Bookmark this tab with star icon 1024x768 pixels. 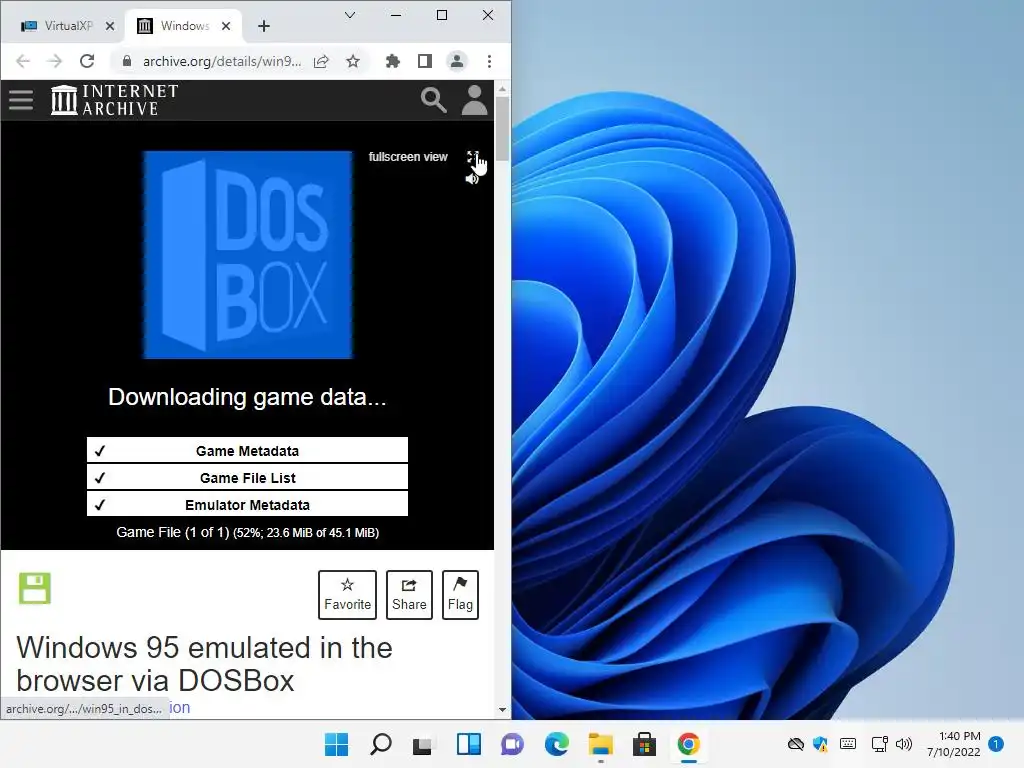click(353, 61)
